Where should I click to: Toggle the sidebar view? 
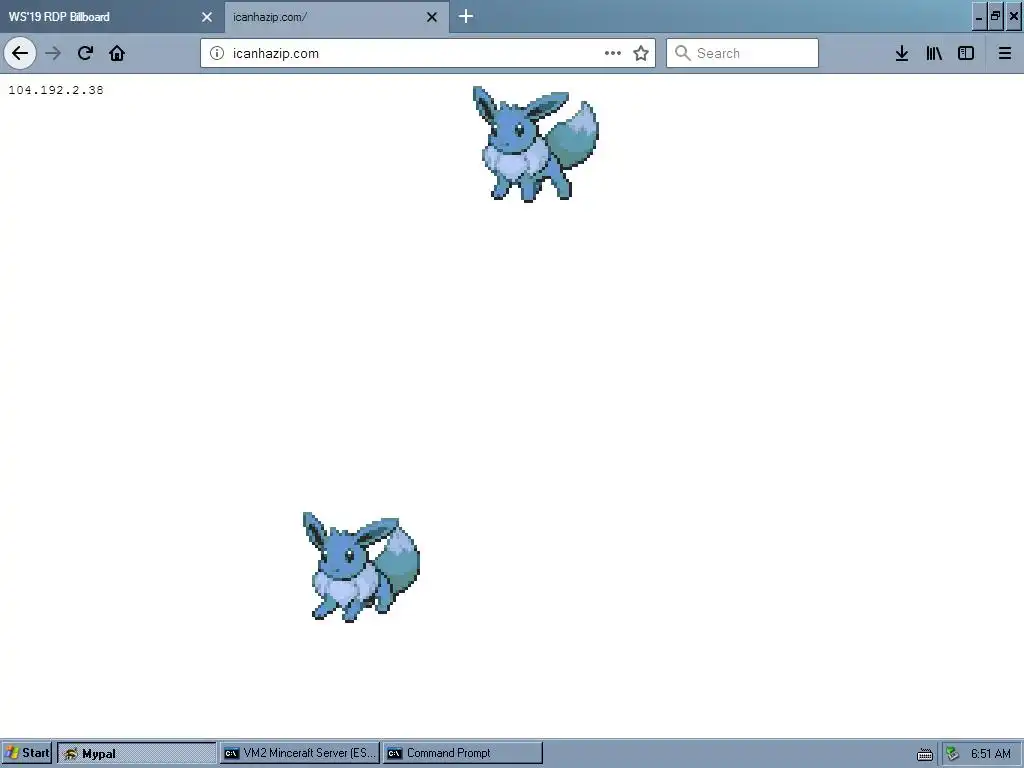(966, 53)
